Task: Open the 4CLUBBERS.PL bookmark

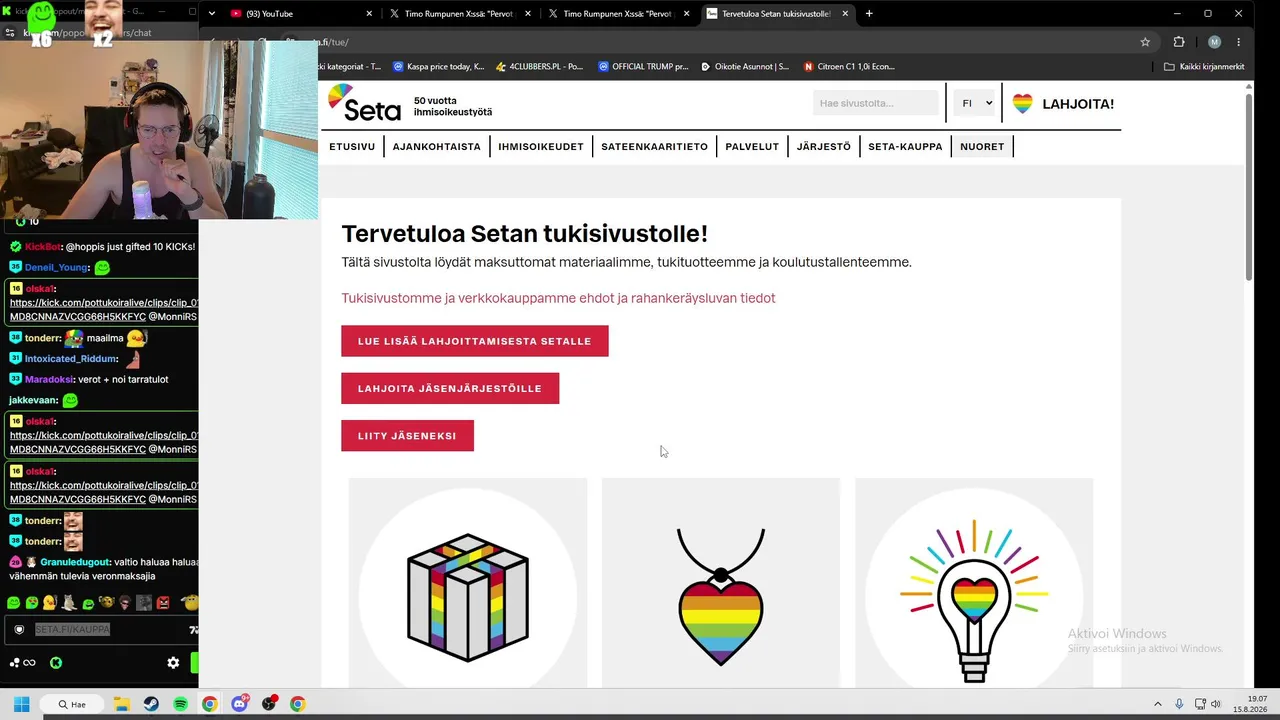Action: coord(540,67)
